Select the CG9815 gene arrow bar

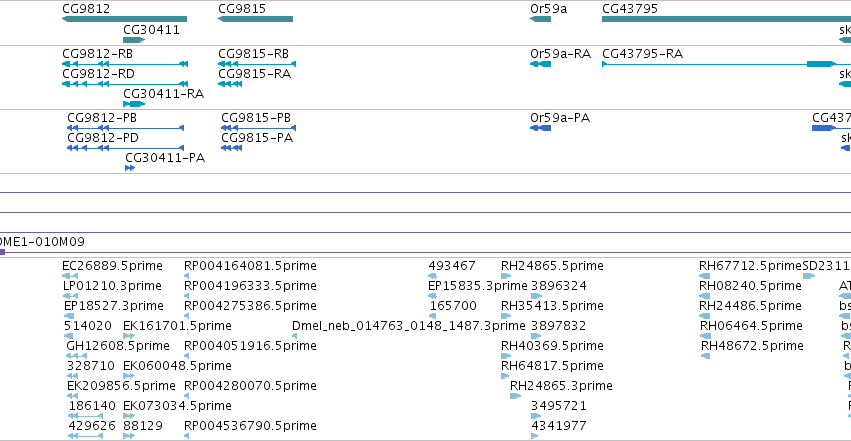coord(256,19)
